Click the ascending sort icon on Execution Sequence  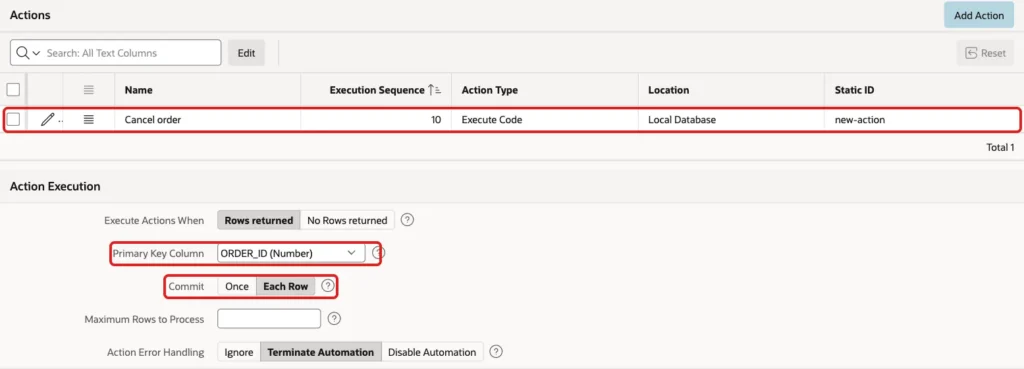click(435, 90)
